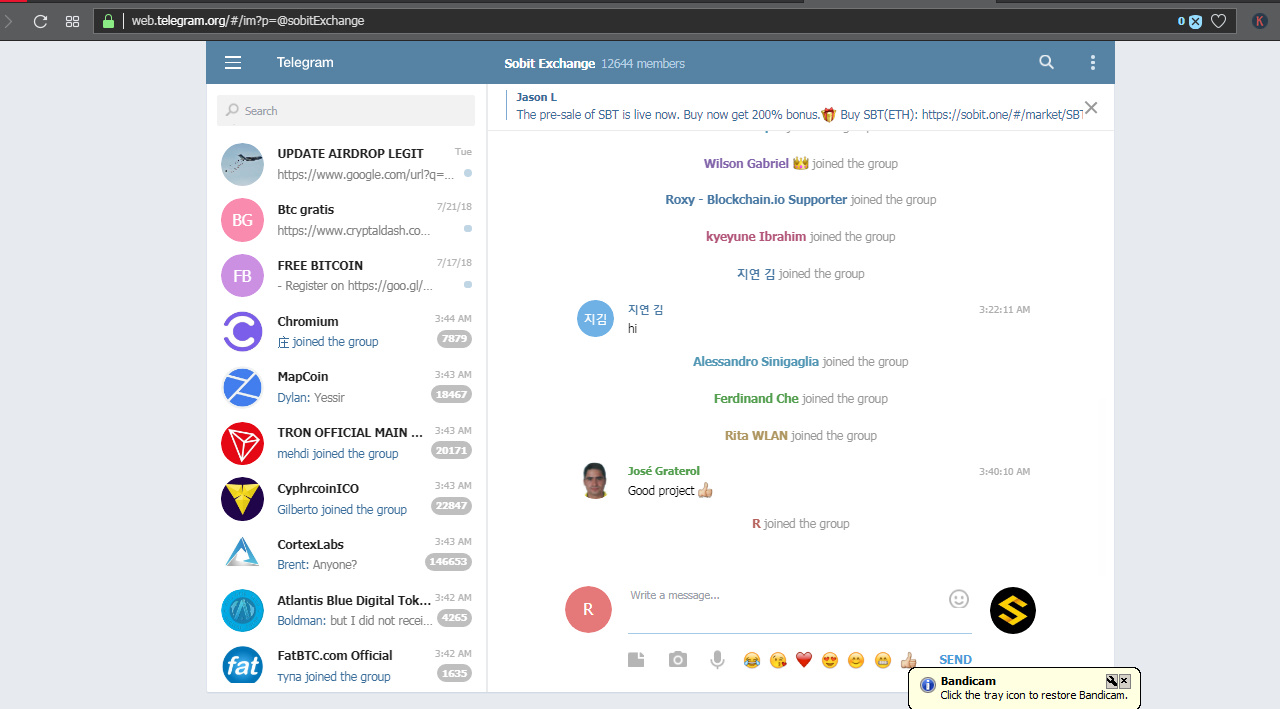This screenshot has height=709, width=1280.
Task: Click the R user avatar near composer
Action: click(588, 609)
